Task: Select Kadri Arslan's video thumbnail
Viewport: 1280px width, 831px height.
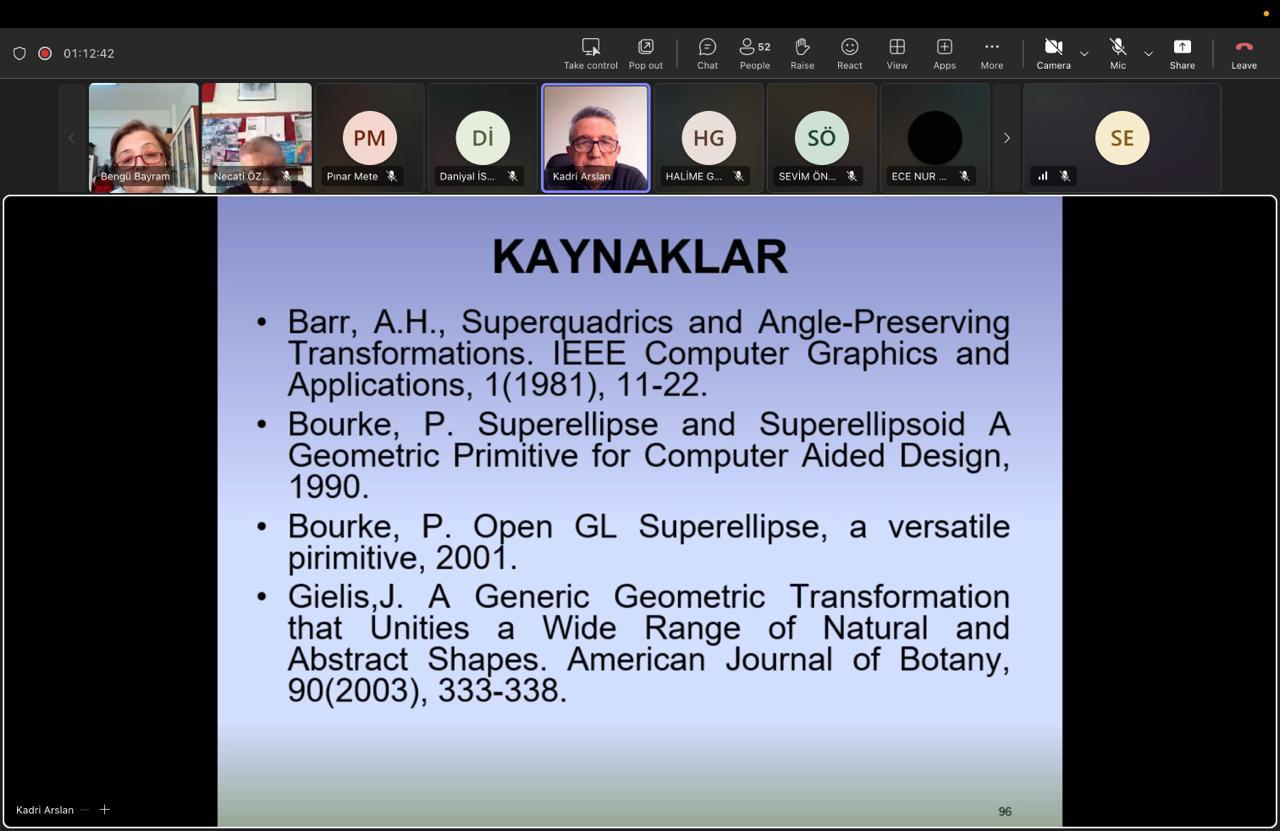Action: (x=596, y=137)
